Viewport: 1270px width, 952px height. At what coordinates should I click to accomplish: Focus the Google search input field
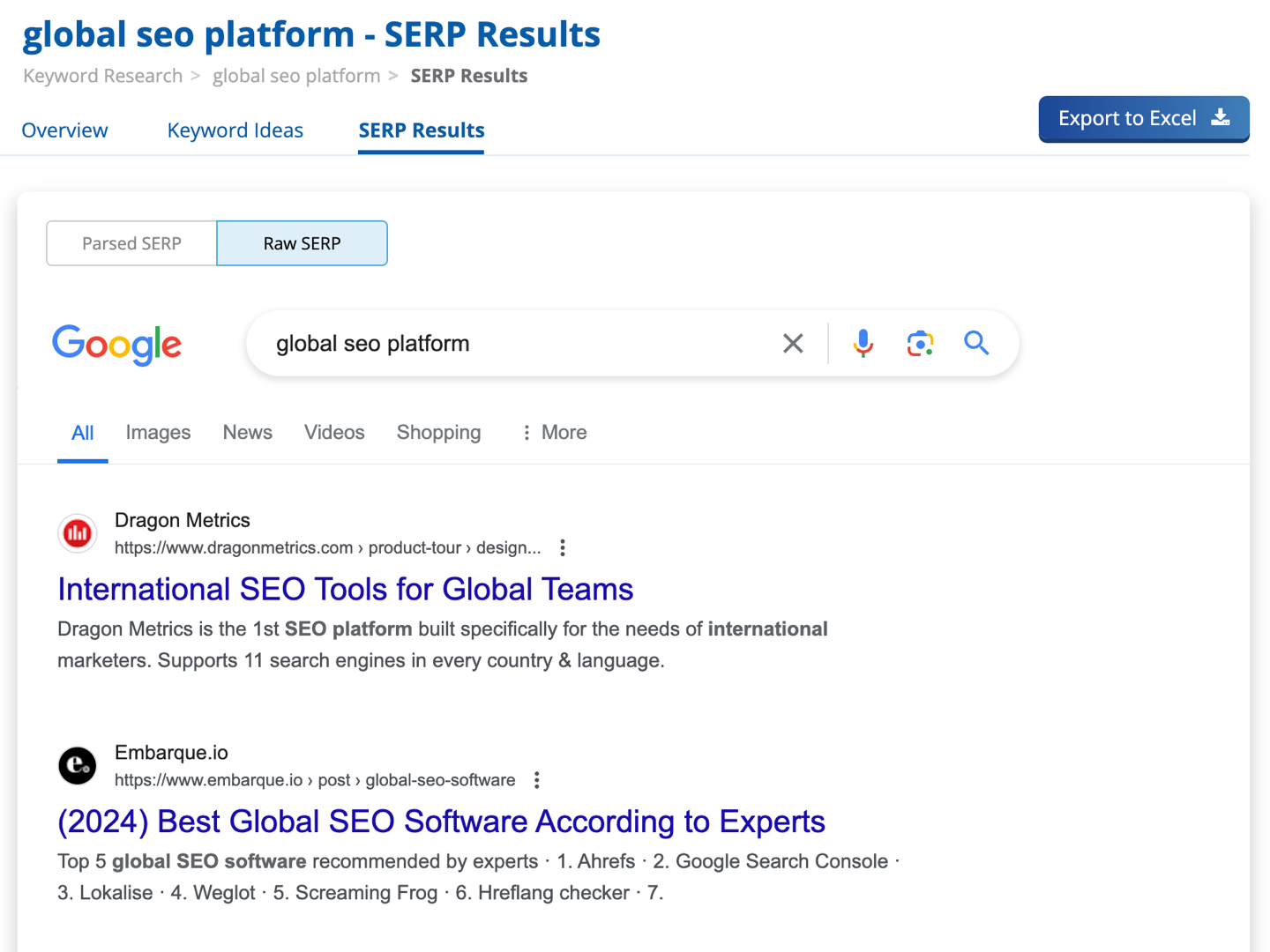pos(520,344)
